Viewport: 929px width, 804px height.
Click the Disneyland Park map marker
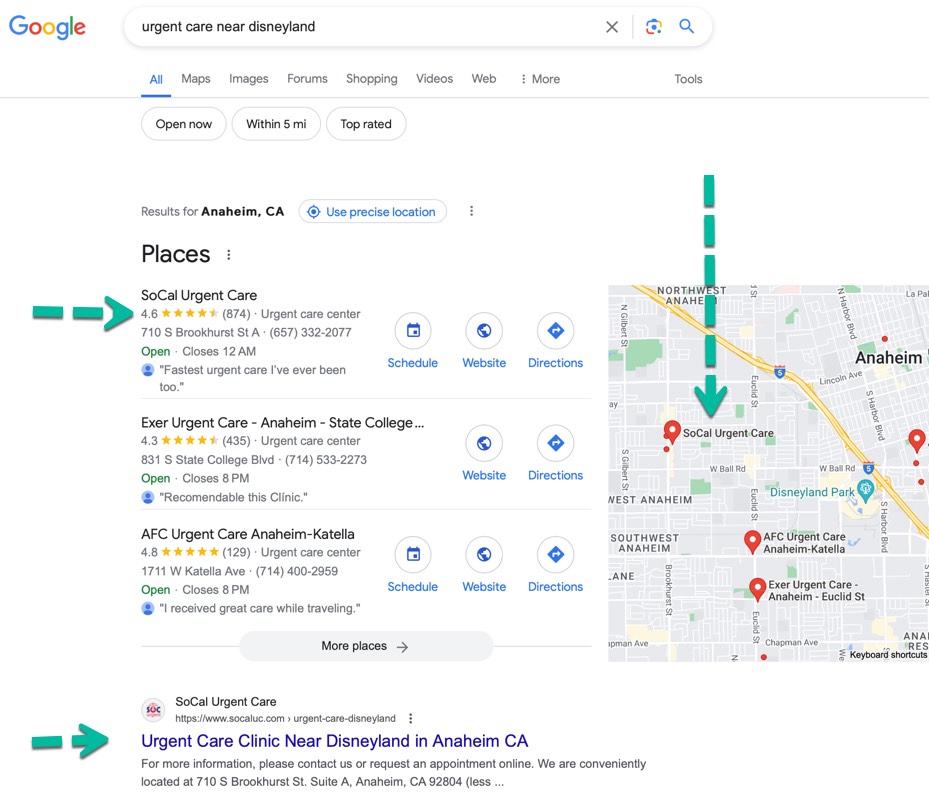866,491
